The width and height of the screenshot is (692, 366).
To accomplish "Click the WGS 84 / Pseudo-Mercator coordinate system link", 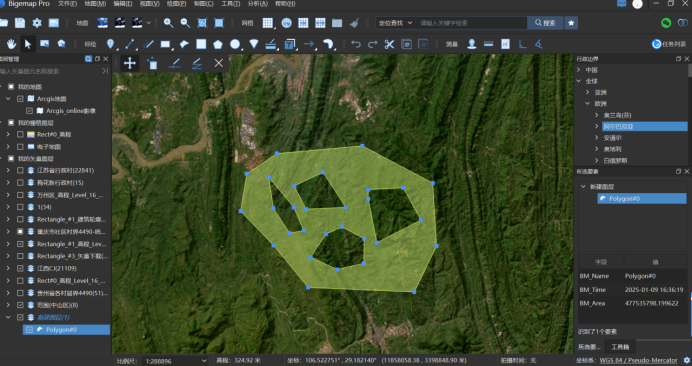I will (638, 360).
